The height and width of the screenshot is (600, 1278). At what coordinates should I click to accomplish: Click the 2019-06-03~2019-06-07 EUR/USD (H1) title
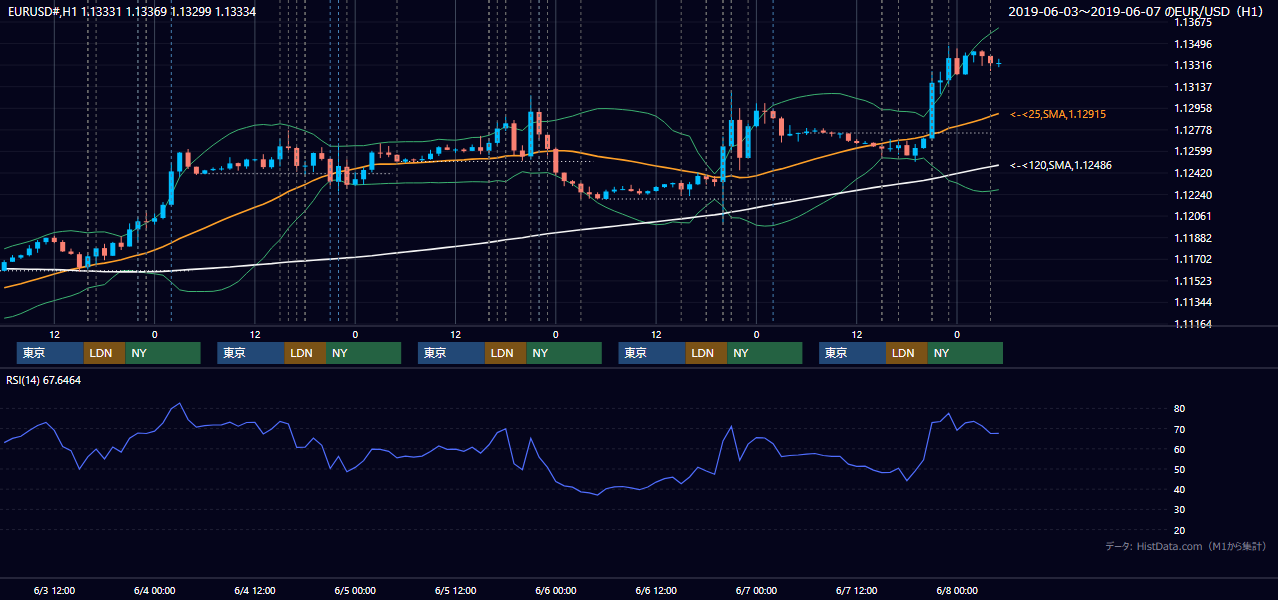click(1137, 11)
